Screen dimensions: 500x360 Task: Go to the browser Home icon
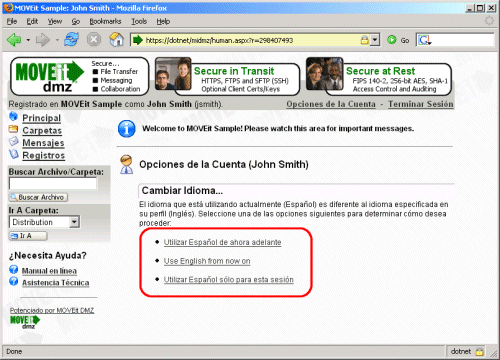point(117,39)
